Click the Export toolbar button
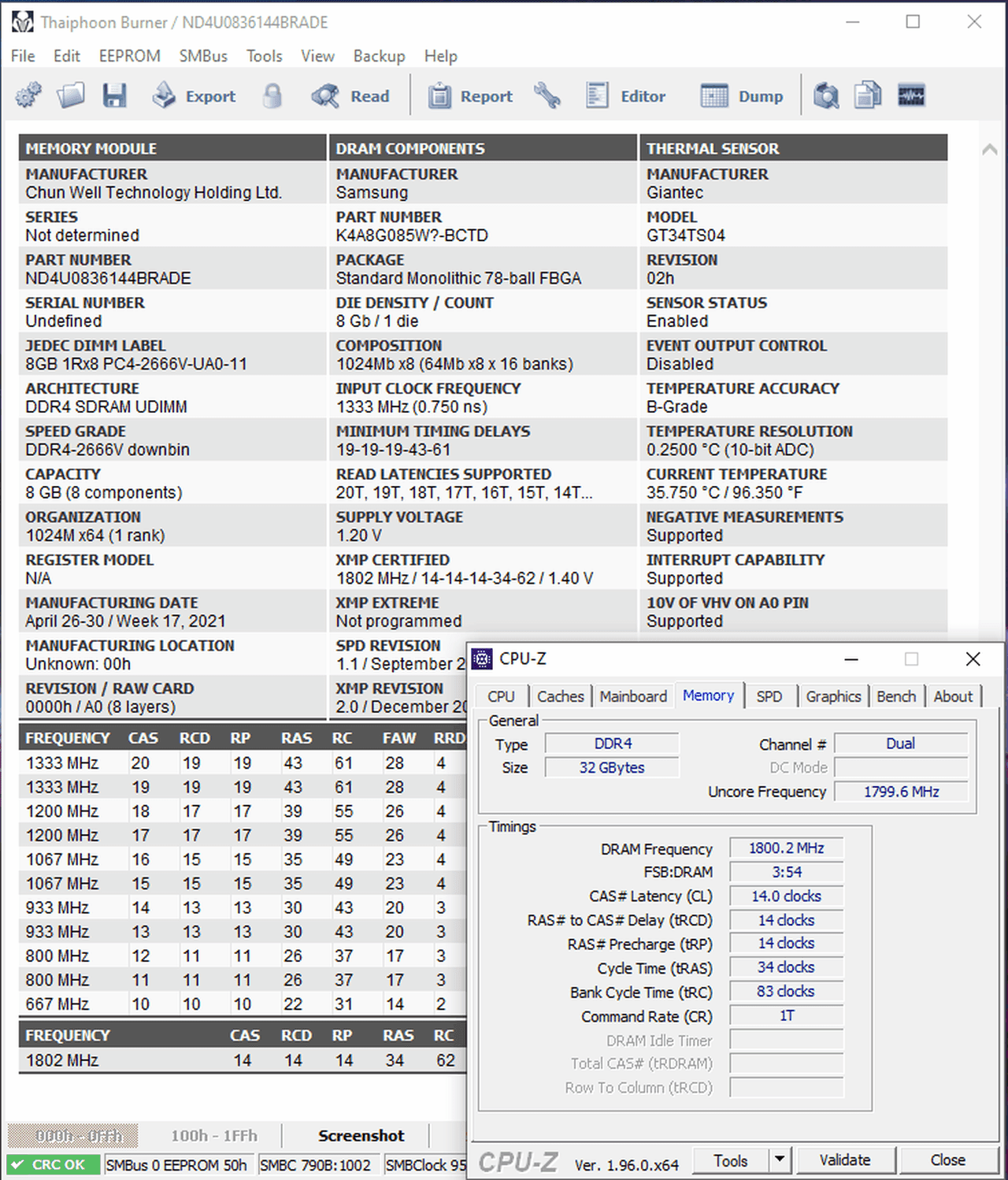The image size is (1008, 1180). click(x=195, y=96)
